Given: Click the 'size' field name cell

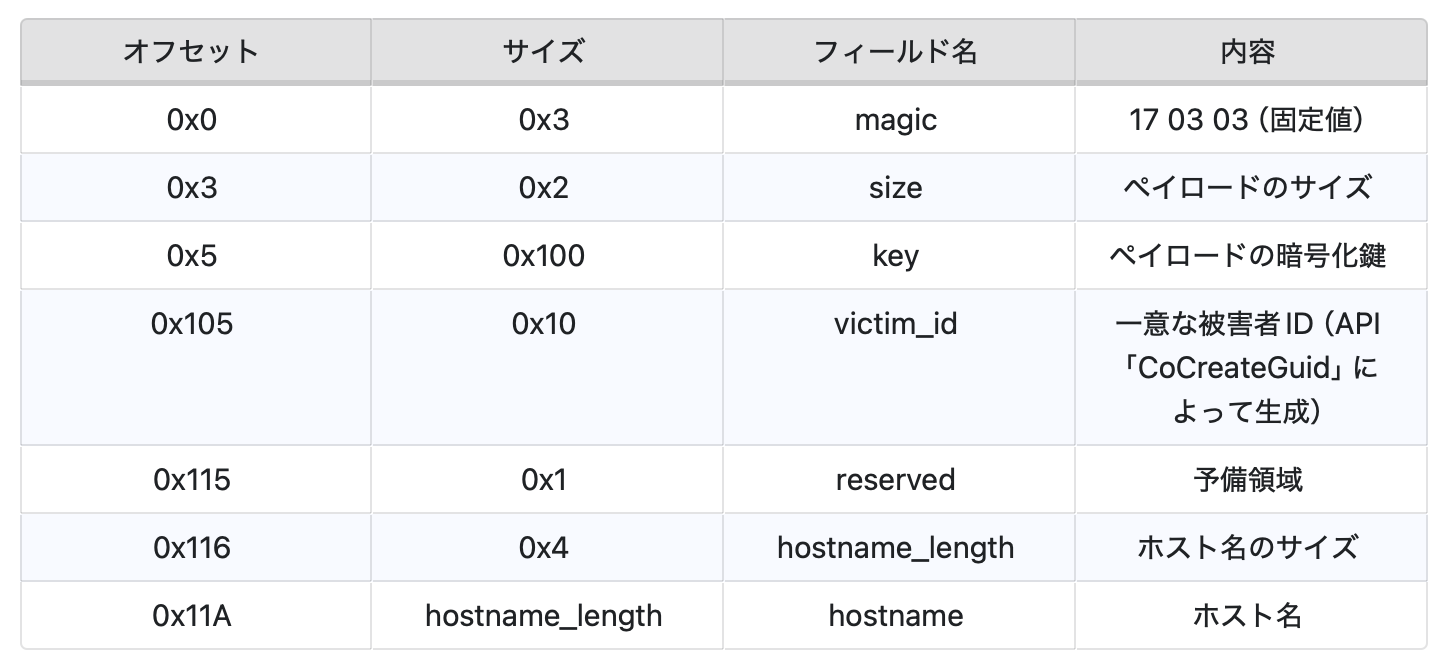Looking at the screenshot, I should point(895,188).
